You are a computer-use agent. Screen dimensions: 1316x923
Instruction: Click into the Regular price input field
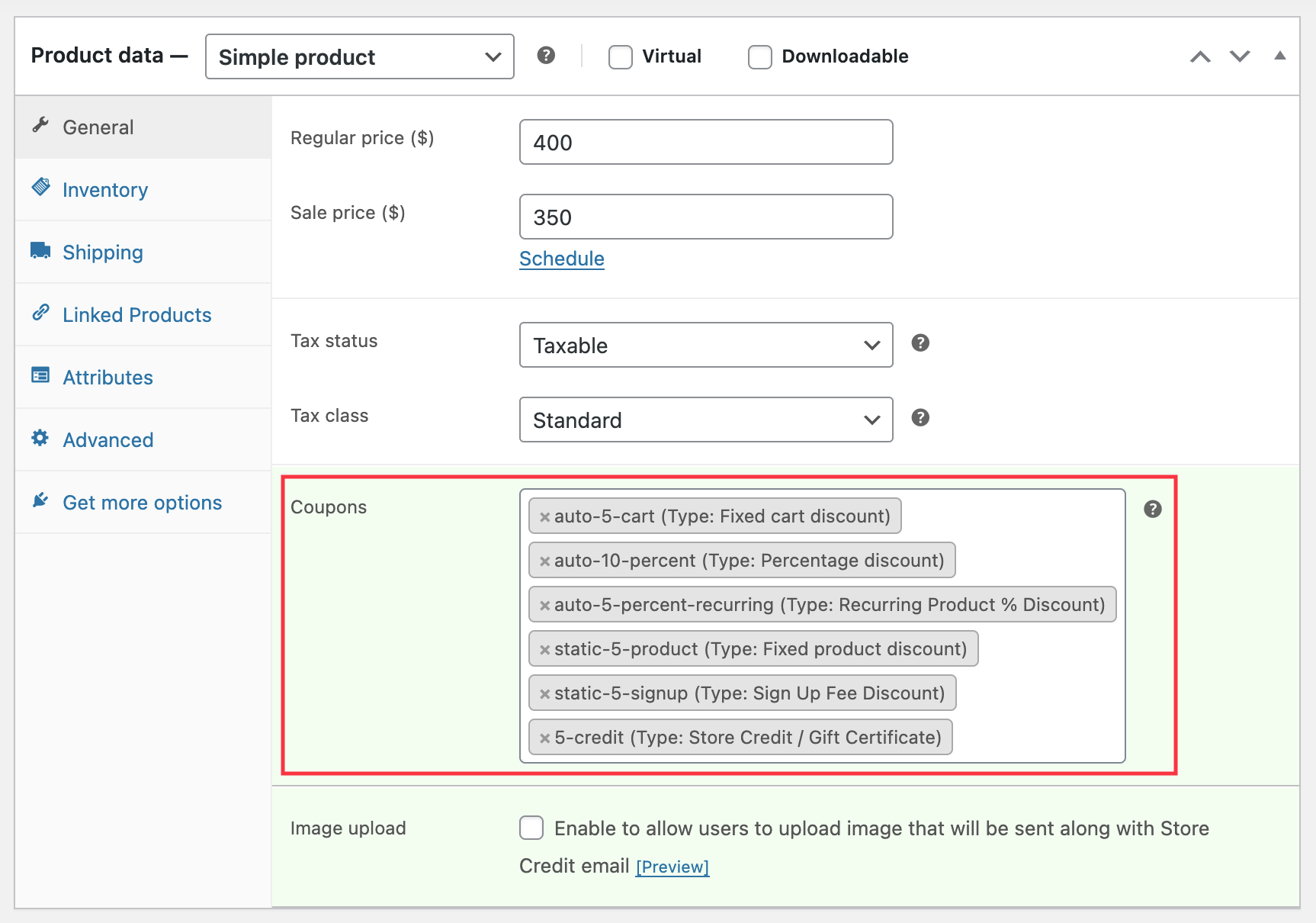tap(705, 143)
